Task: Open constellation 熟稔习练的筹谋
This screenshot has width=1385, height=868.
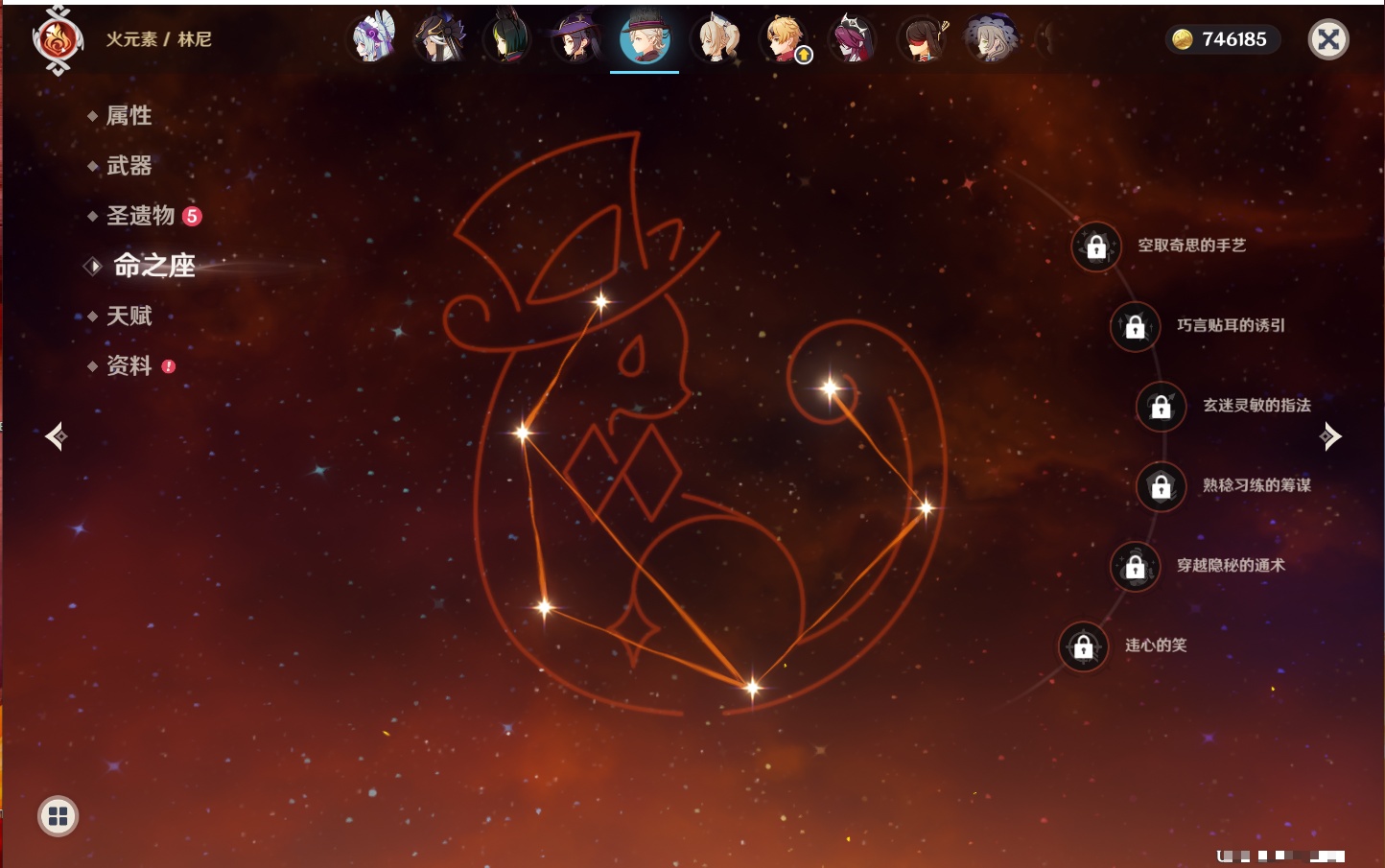Action: click(1256, 485)
